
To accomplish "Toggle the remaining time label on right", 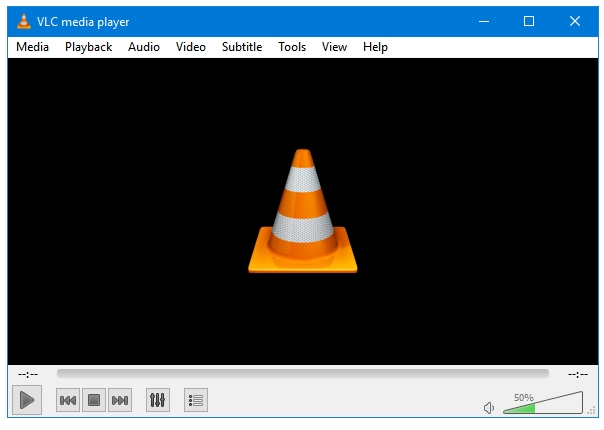I will pyautogui.click(x=577, y=374).
